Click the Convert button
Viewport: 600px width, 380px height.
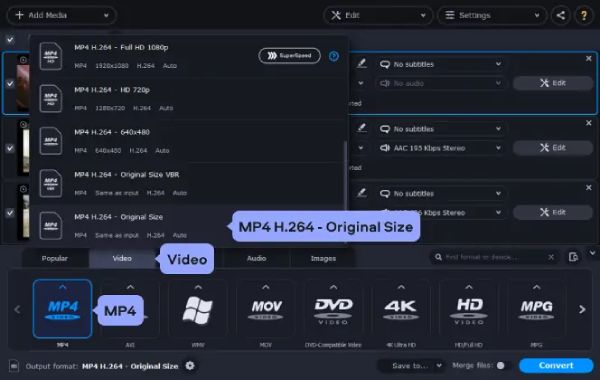coord(556,365)
